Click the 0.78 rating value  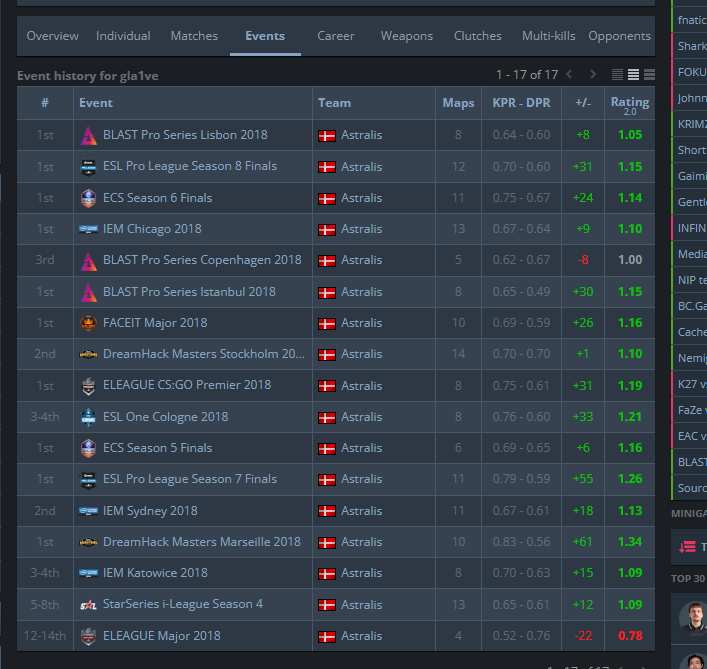click(630, 636)
